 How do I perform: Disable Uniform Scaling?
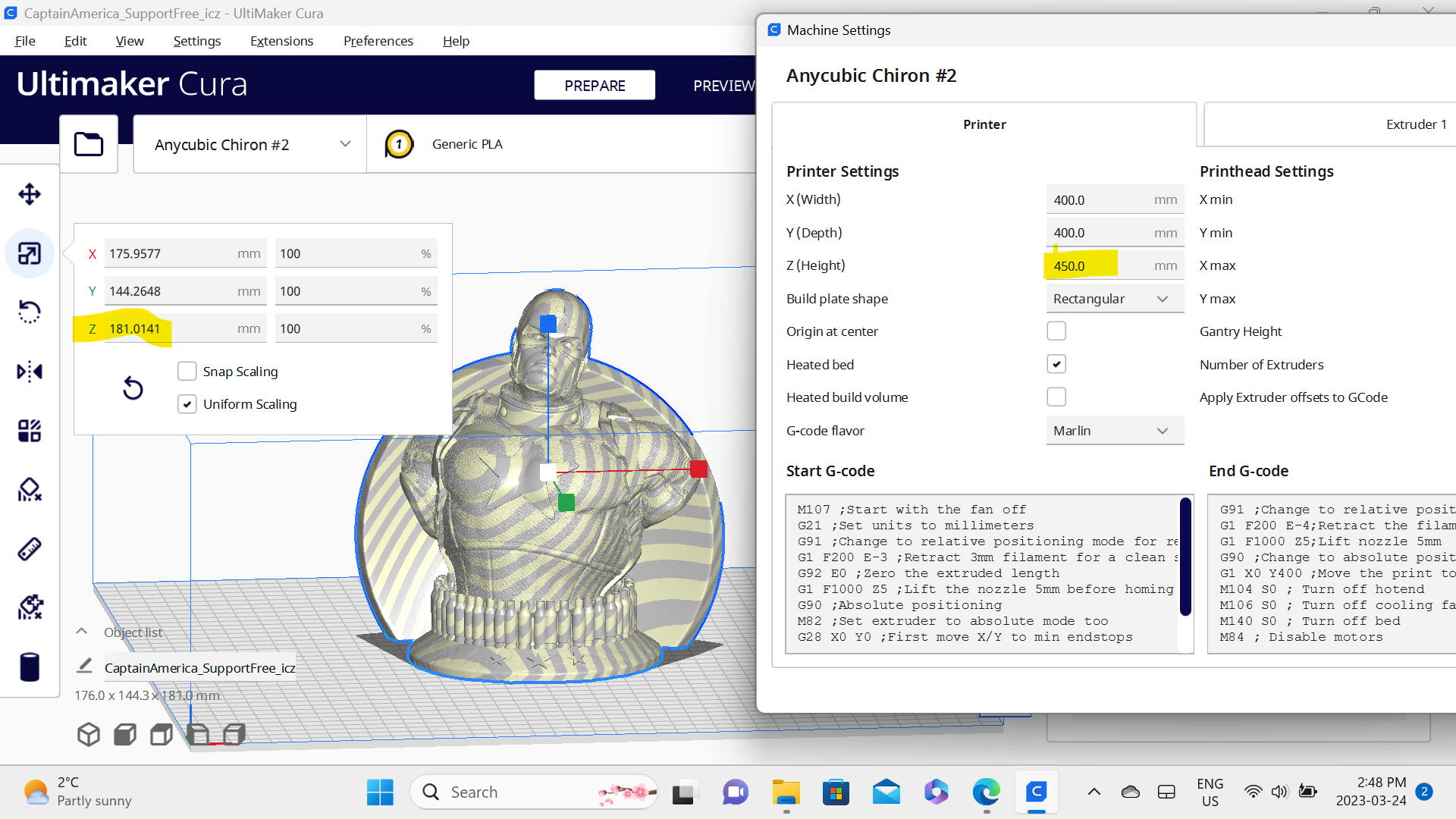coord(187,403)
